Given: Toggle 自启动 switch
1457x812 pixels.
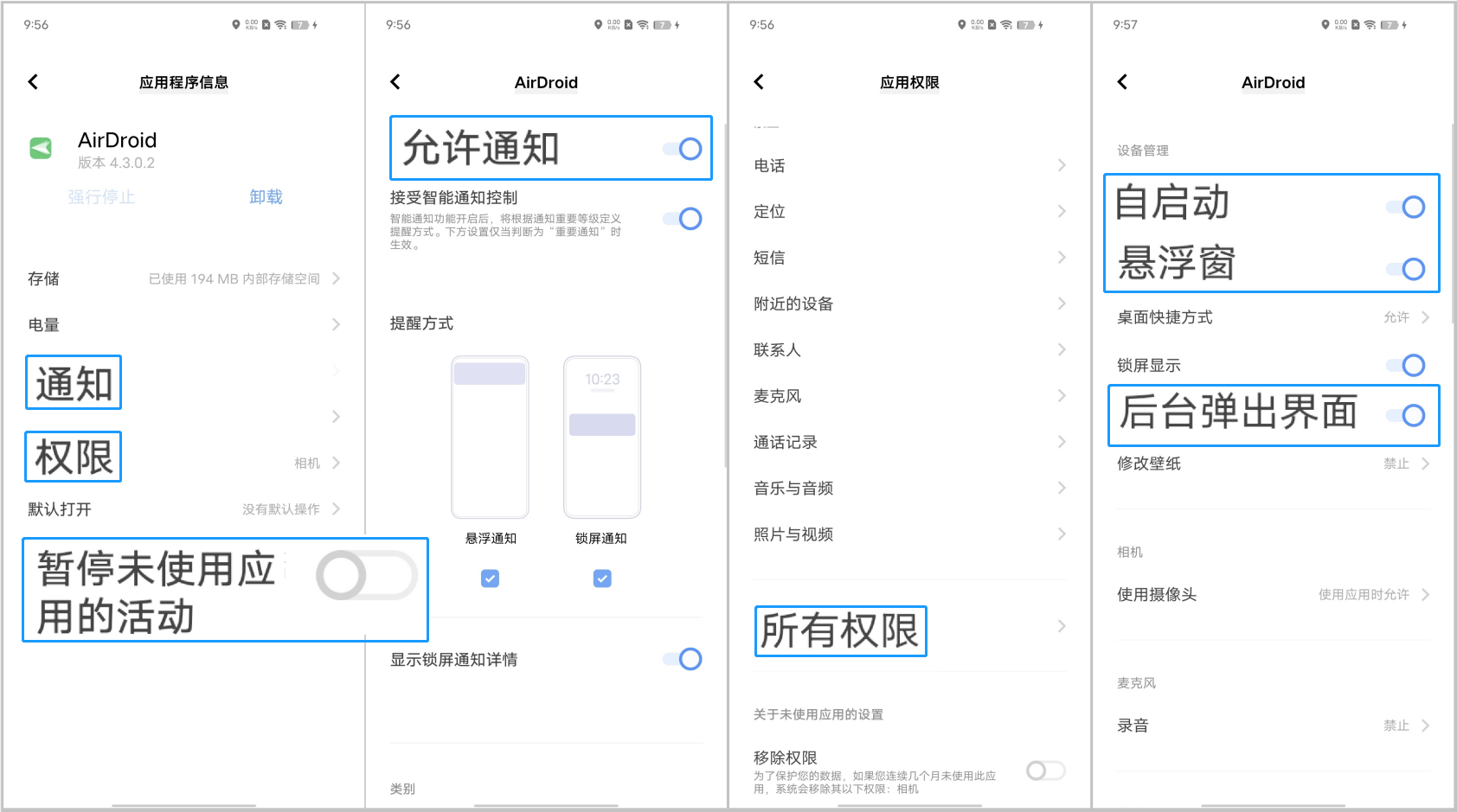Looking at the screenshot, I should coord(1406,207).
